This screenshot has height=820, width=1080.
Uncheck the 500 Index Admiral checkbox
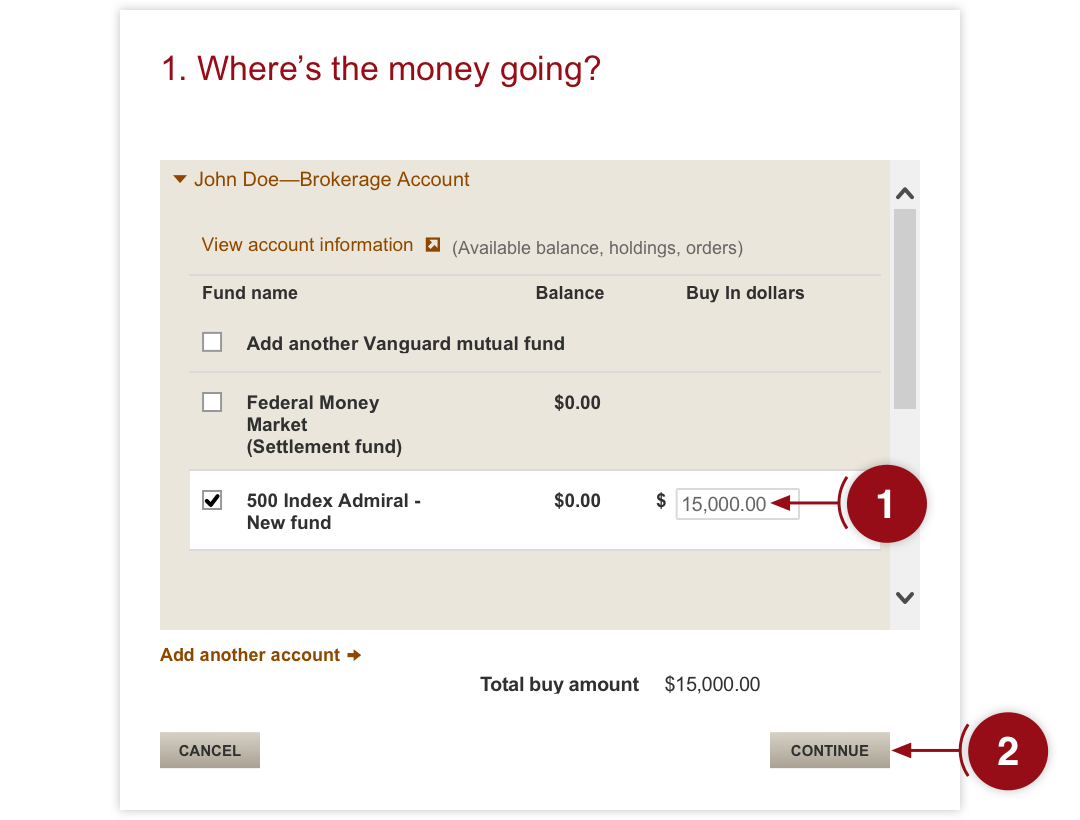[212, 500]
